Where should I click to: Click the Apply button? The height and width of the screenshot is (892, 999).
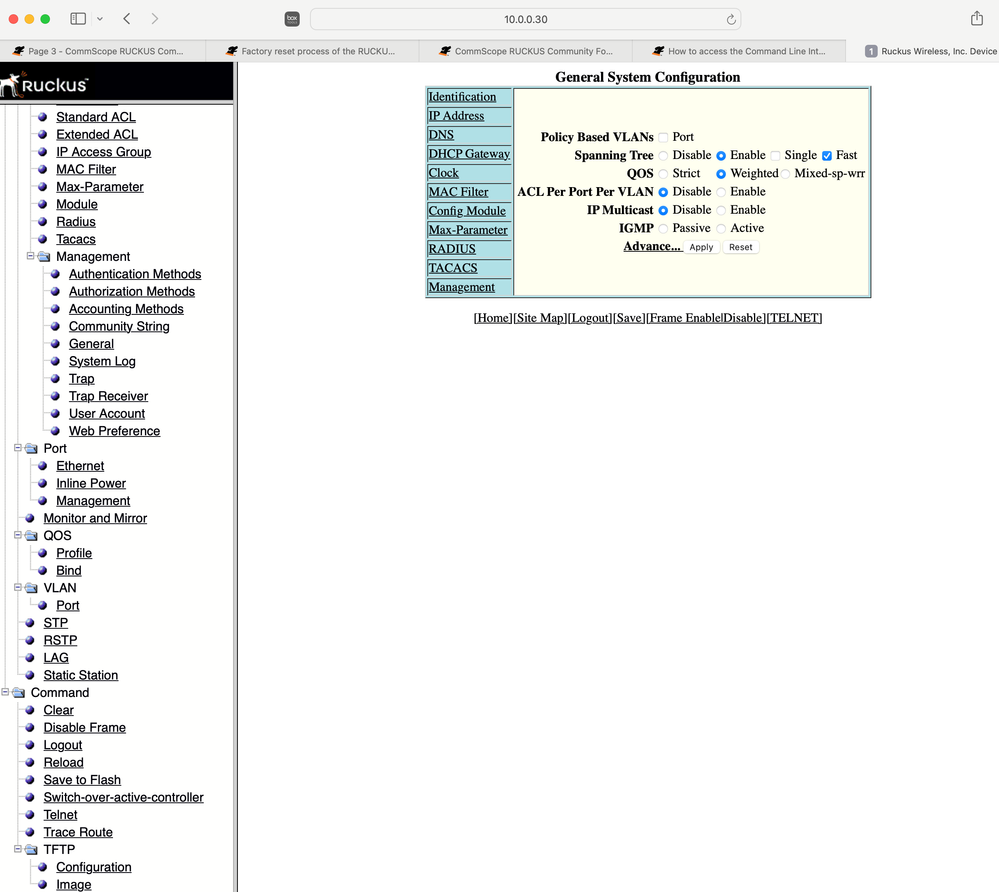click(x=701, y=247)
